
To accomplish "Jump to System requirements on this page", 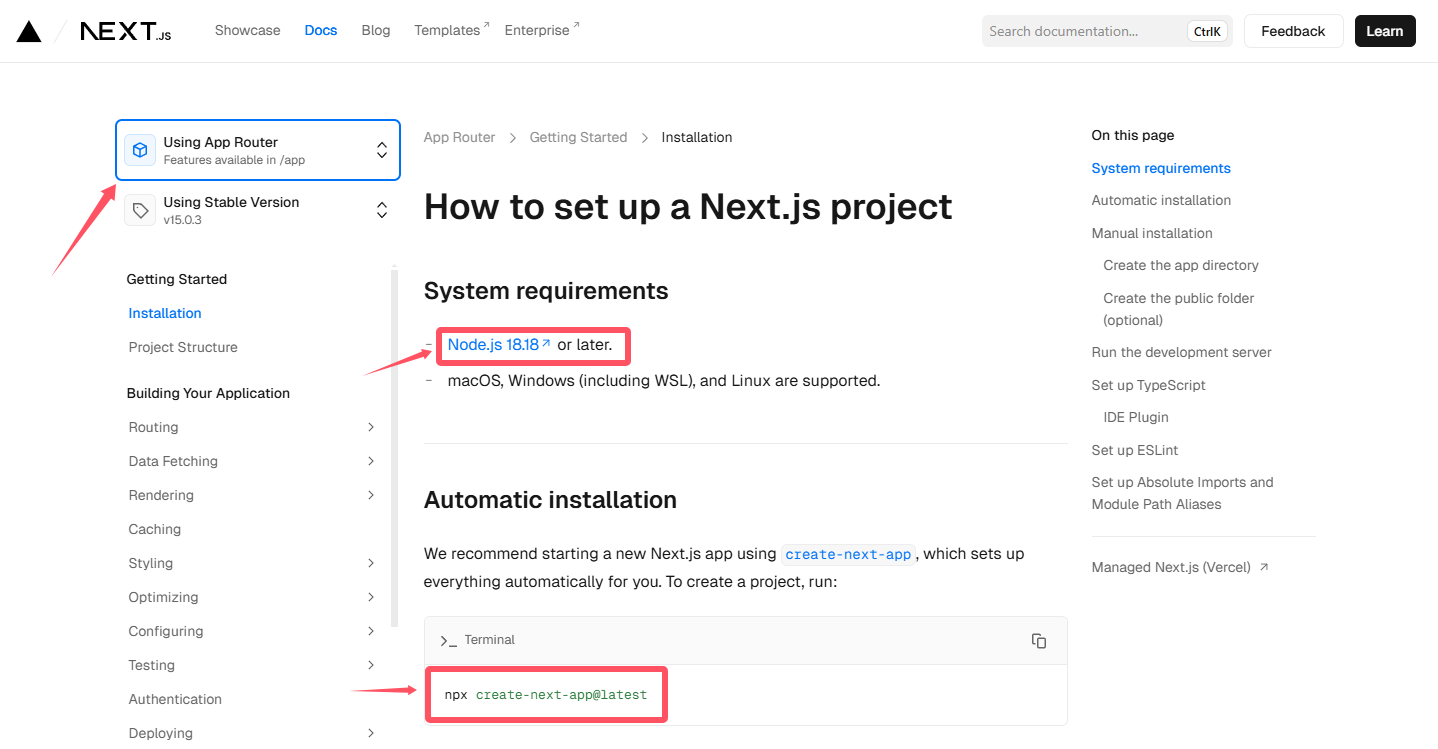I will coord(1161,168).
